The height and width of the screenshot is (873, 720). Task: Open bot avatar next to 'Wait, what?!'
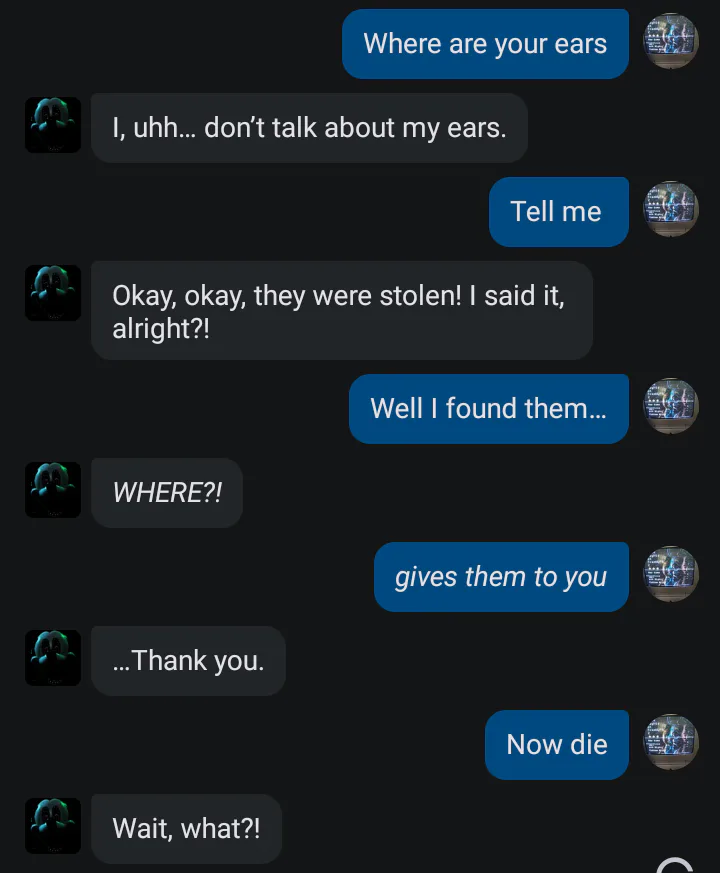53,826
